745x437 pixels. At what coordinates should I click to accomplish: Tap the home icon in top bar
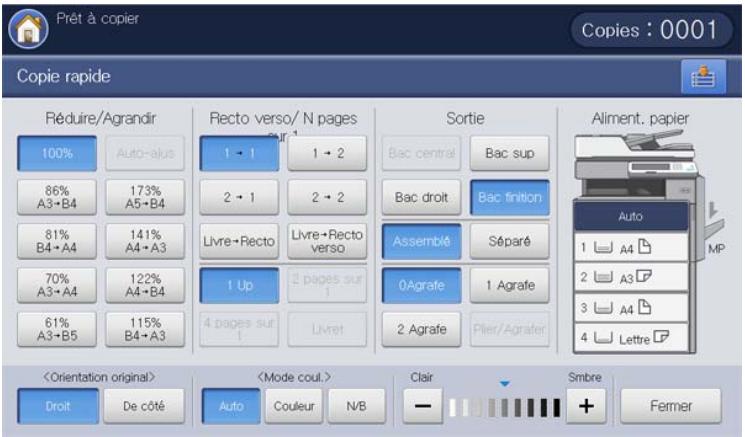pyautogui.click(x=22, y=27)
